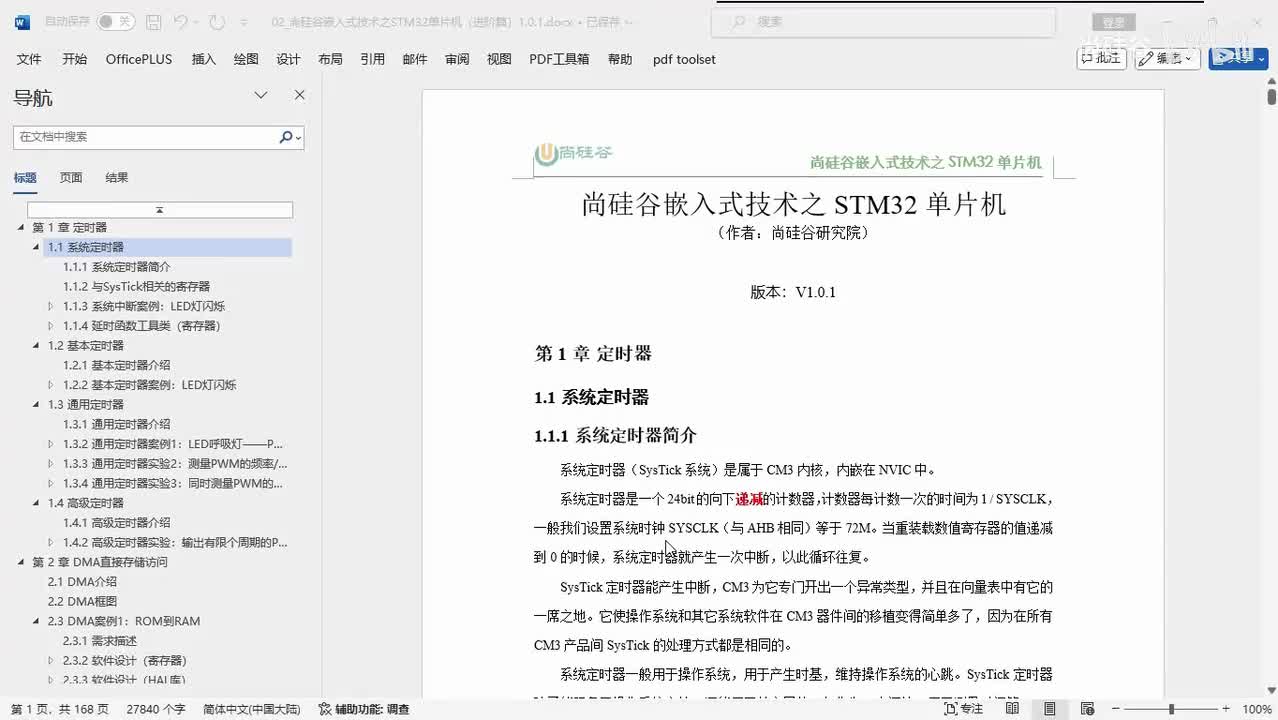Collapse the 1.2 基本定时器 node
Viewport: 1278px width, 720px height.
[x=37, y=345]
